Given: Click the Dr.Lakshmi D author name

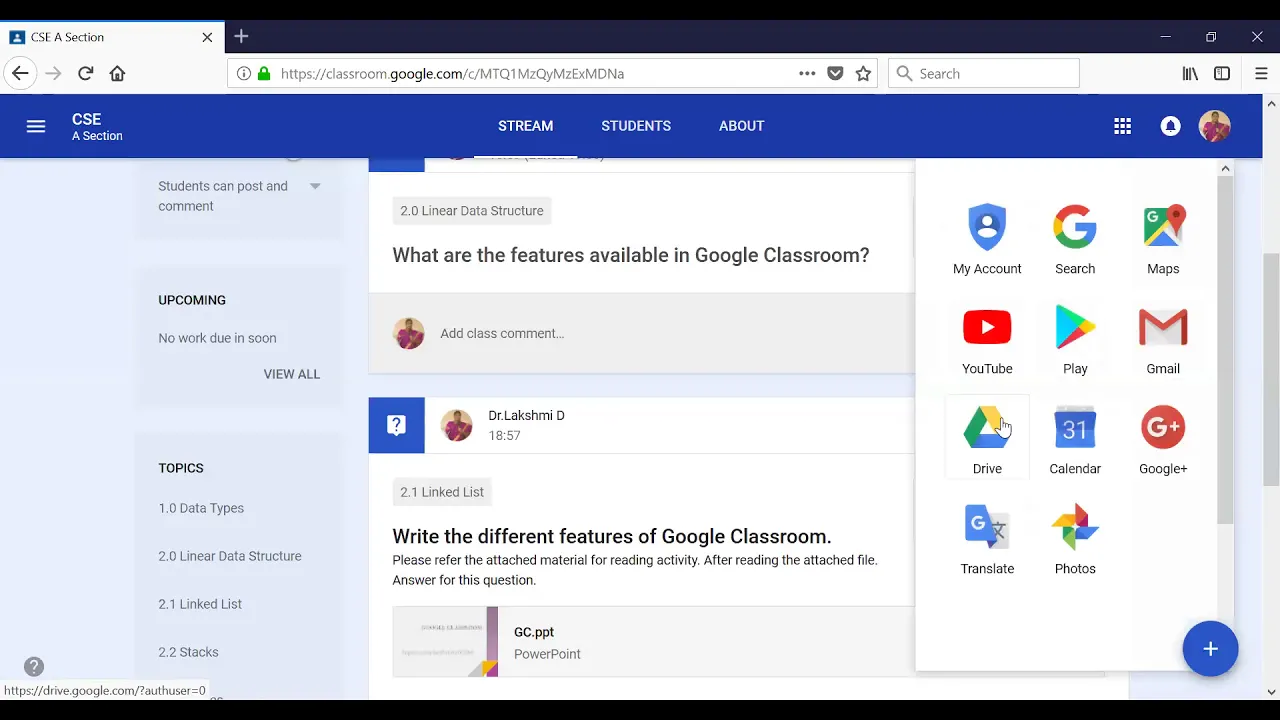Looking at the screenshot, I should (526, 415).
